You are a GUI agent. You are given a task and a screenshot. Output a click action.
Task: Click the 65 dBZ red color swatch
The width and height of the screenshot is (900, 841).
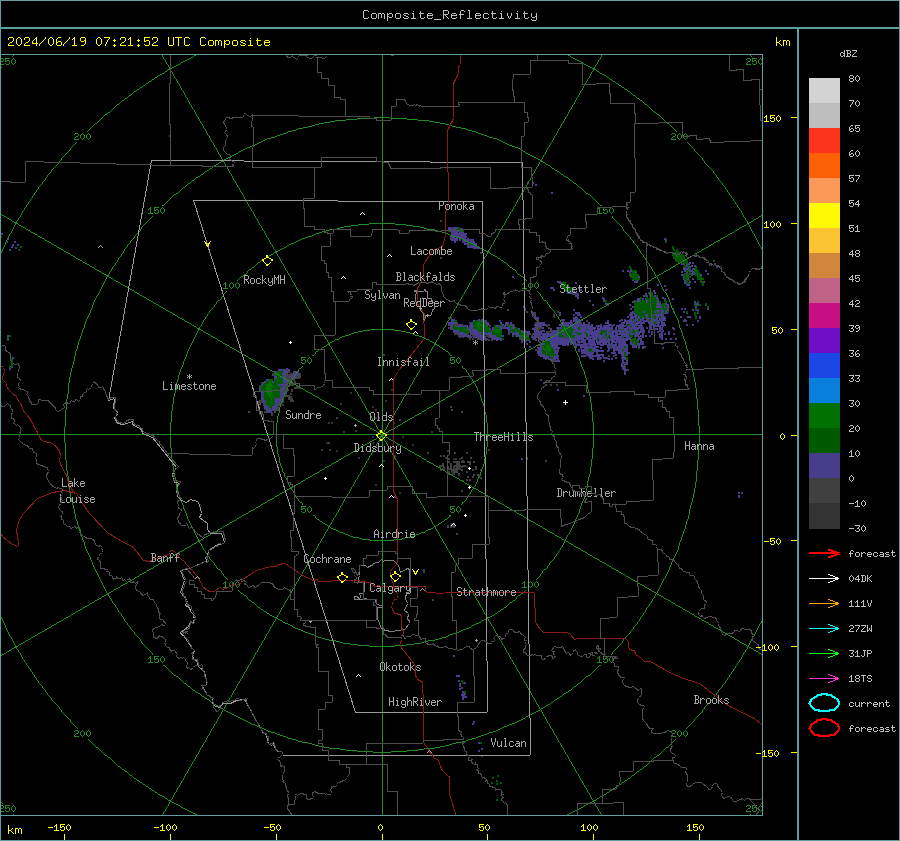click(x=824, y=140)
